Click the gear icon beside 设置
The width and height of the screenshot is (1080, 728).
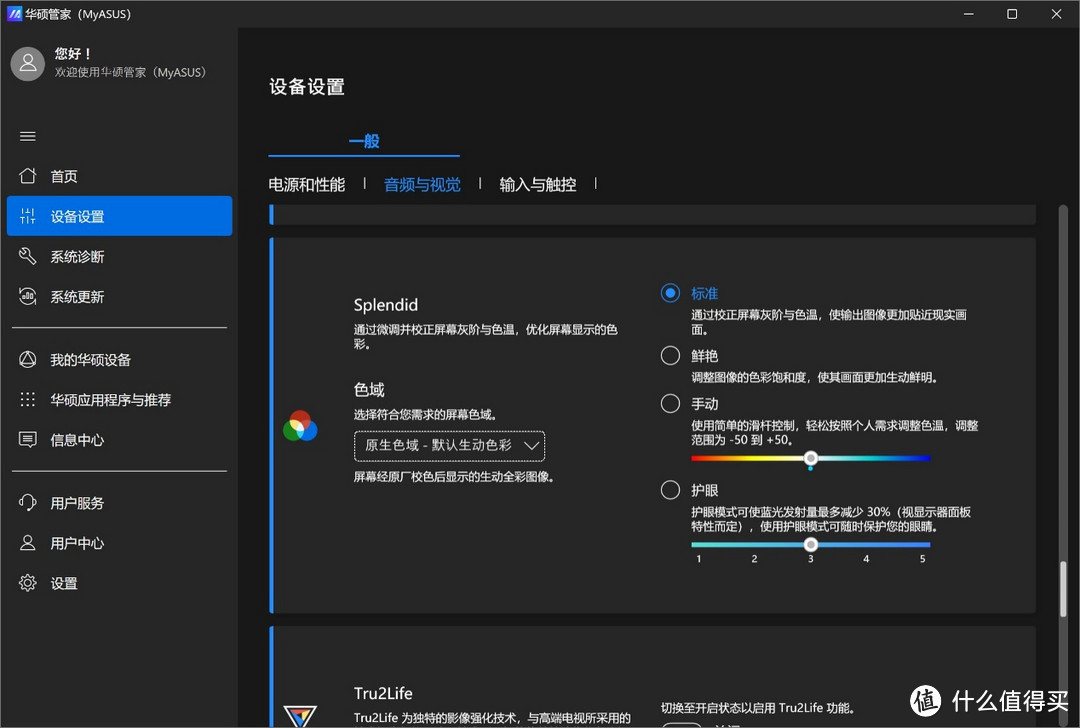coord(28,583)
